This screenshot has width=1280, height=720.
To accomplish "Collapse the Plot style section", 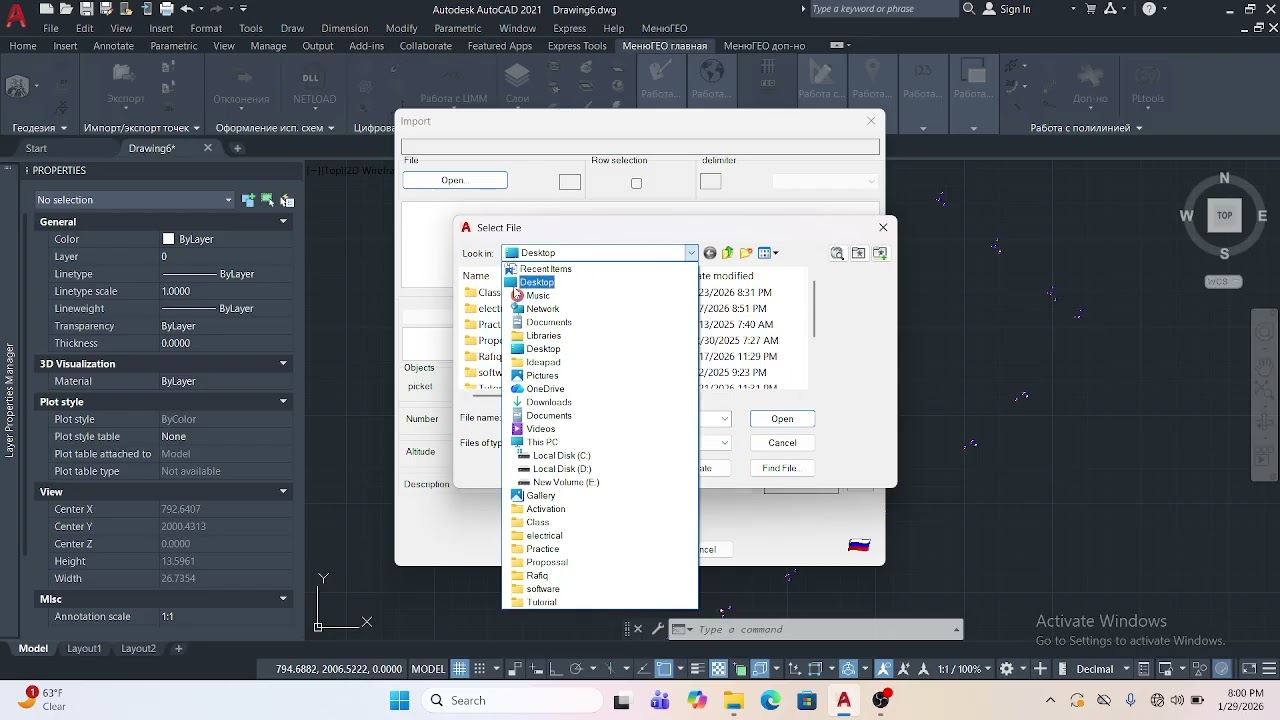I will point(283,402).
